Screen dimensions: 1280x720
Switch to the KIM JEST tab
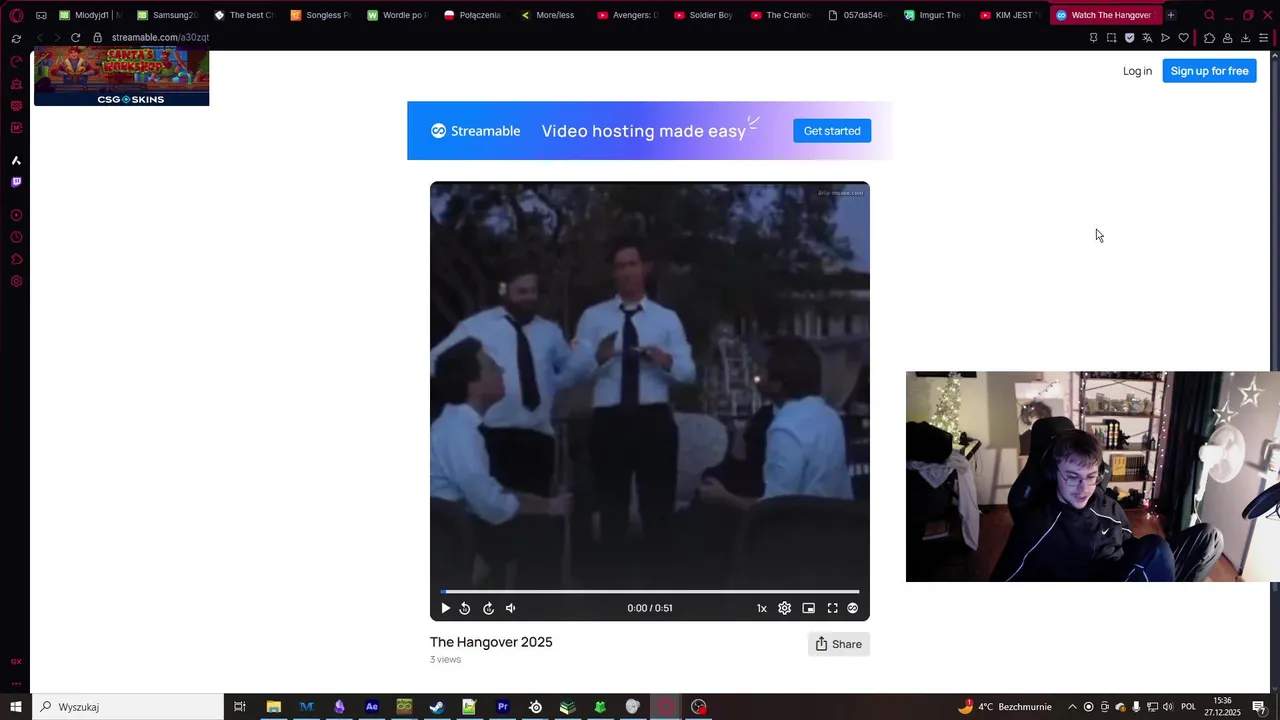[1010, 15]
